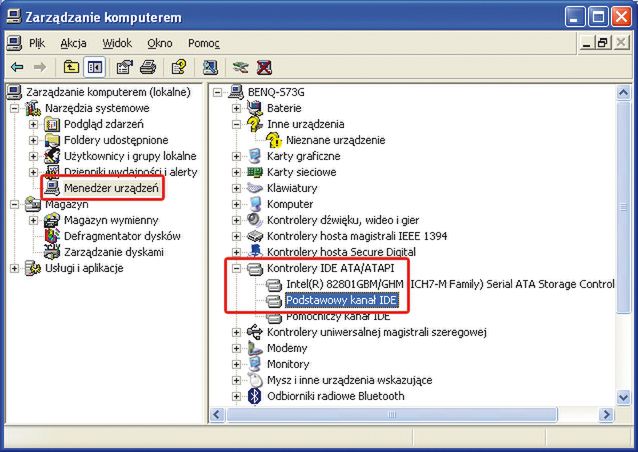The width and height of the screenshot is (638, 452).
Task: Collapse the BENQ-S73G root node
Action: point(218,92)
